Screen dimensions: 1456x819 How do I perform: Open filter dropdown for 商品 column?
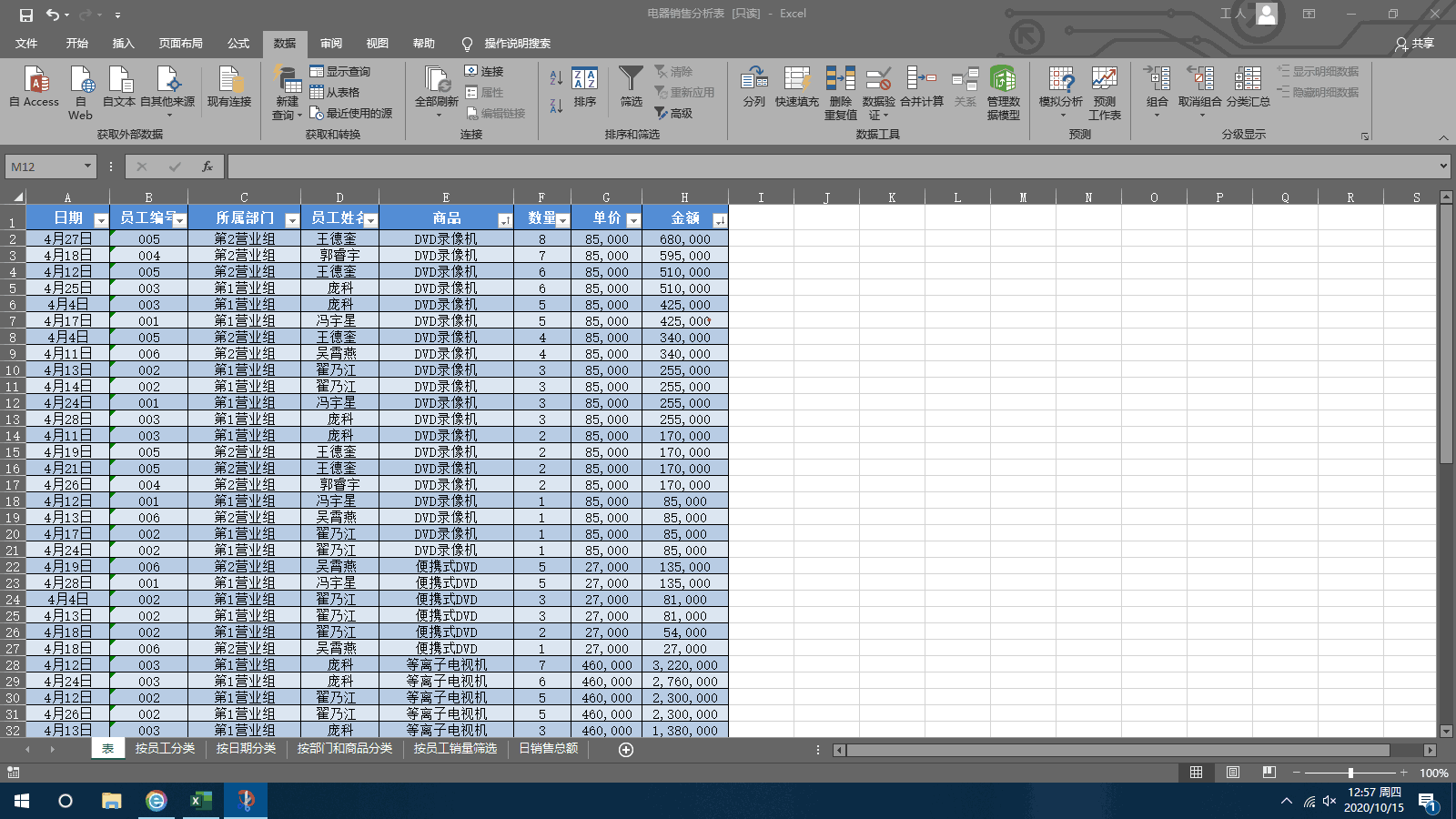[x=505, y=220]
